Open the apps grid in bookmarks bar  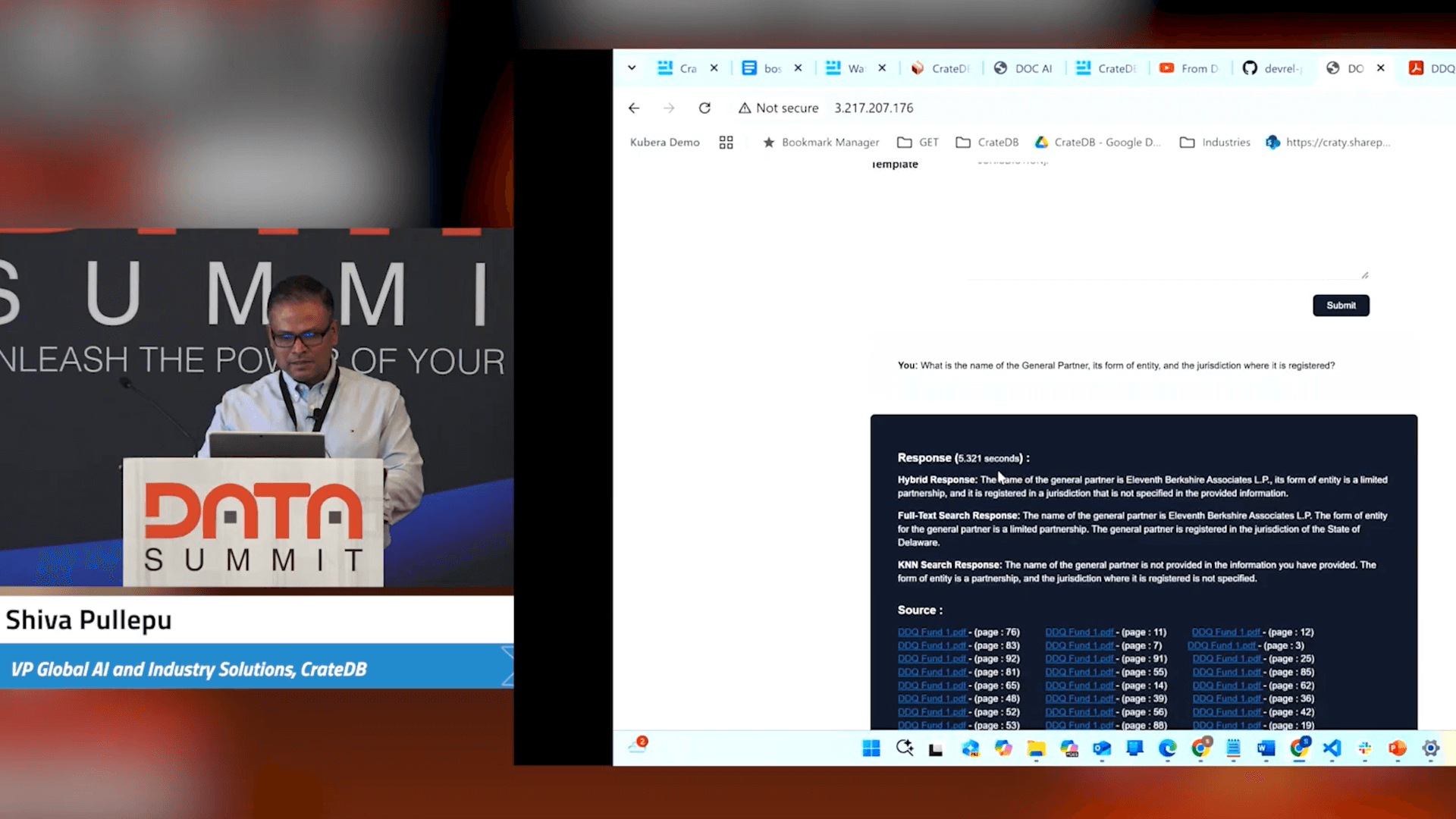726,143
